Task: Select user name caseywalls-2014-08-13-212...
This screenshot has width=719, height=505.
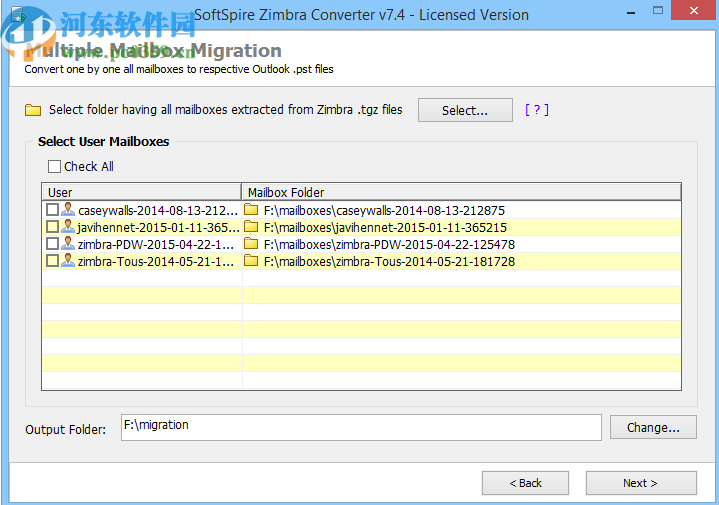Action: [158, 211]
